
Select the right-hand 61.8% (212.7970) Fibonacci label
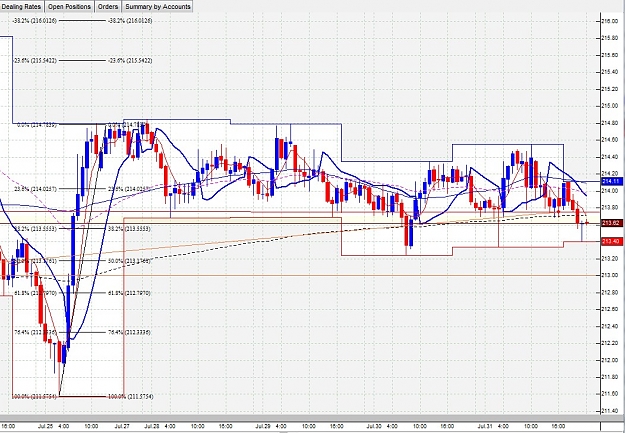click(x=129, y=293)
